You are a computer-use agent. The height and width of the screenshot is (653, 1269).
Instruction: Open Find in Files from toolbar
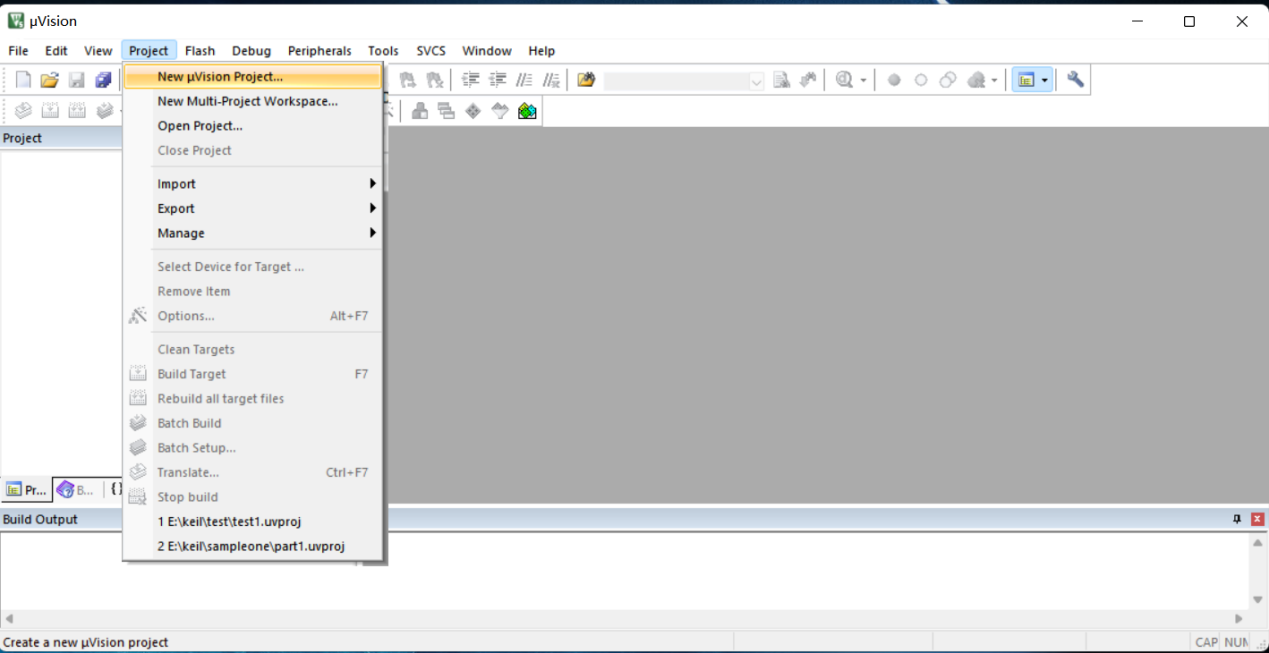click(x=586, y=80)
